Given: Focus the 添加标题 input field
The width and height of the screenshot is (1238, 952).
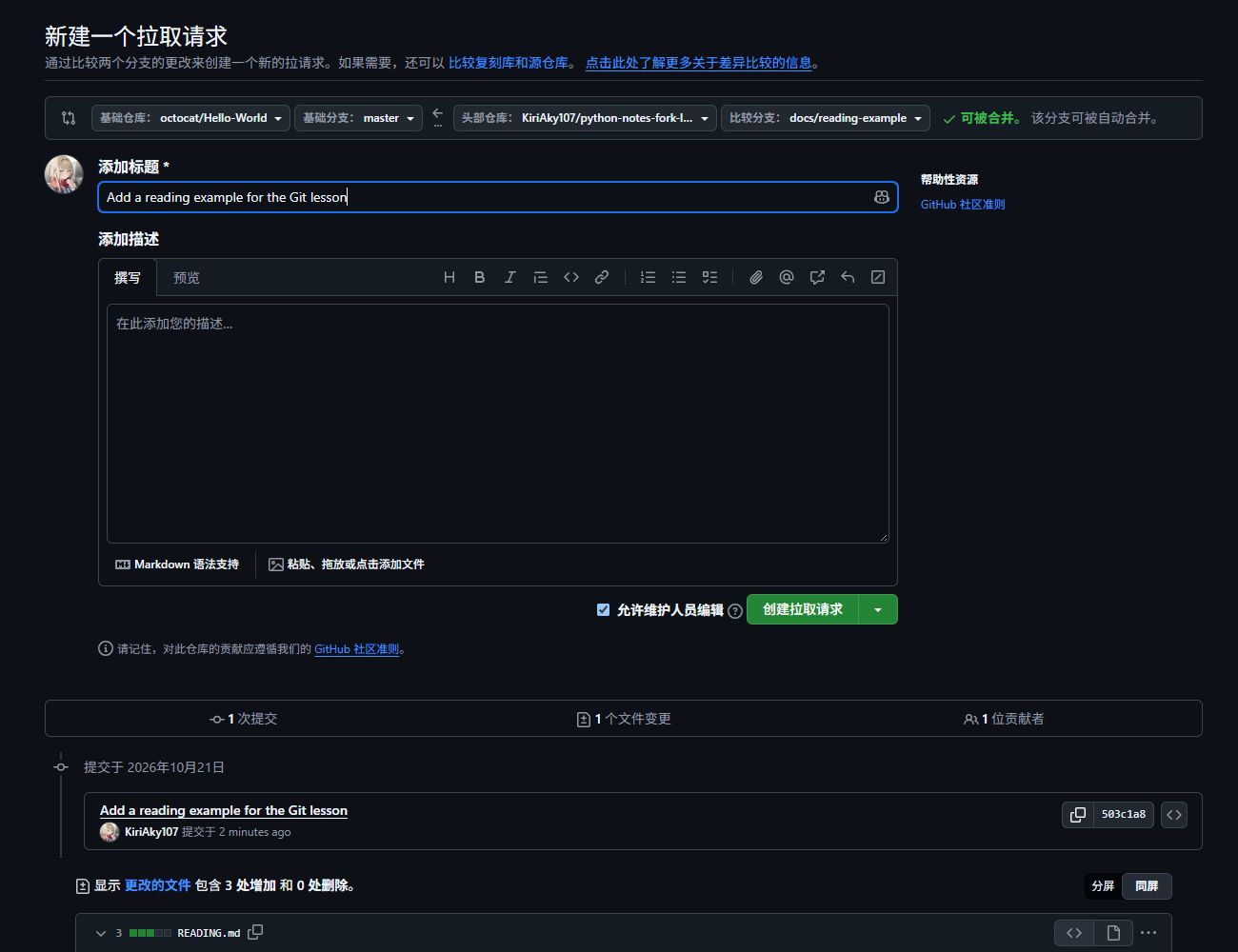Looking at the screenshot, I should click(x=498, y=197).
